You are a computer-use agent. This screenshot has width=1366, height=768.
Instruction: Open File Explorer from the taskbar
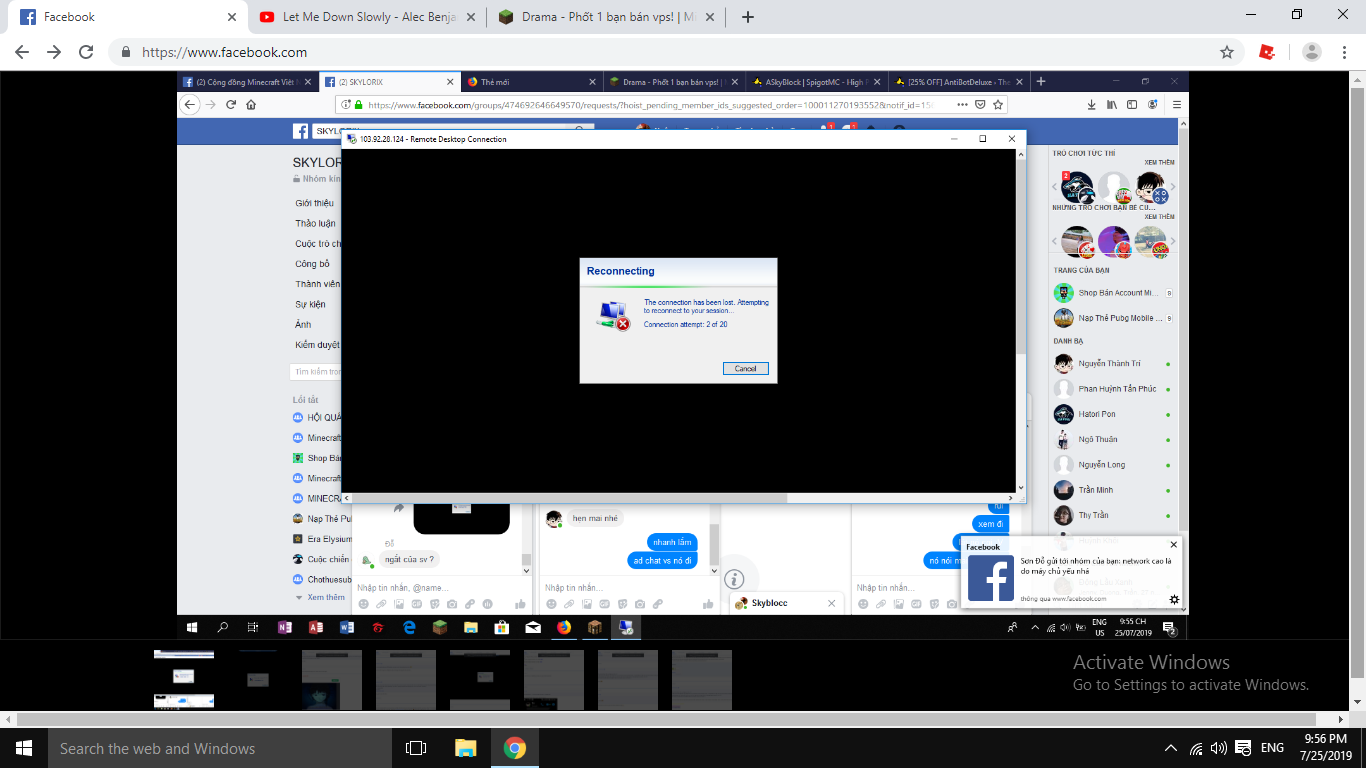[x=466, y=748]
